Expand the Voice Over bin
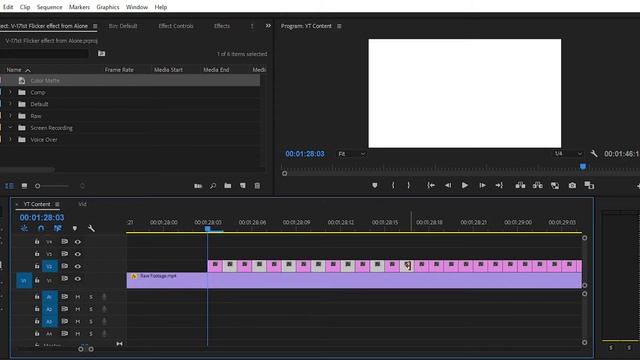640x360 pixels. coord(11,140)
